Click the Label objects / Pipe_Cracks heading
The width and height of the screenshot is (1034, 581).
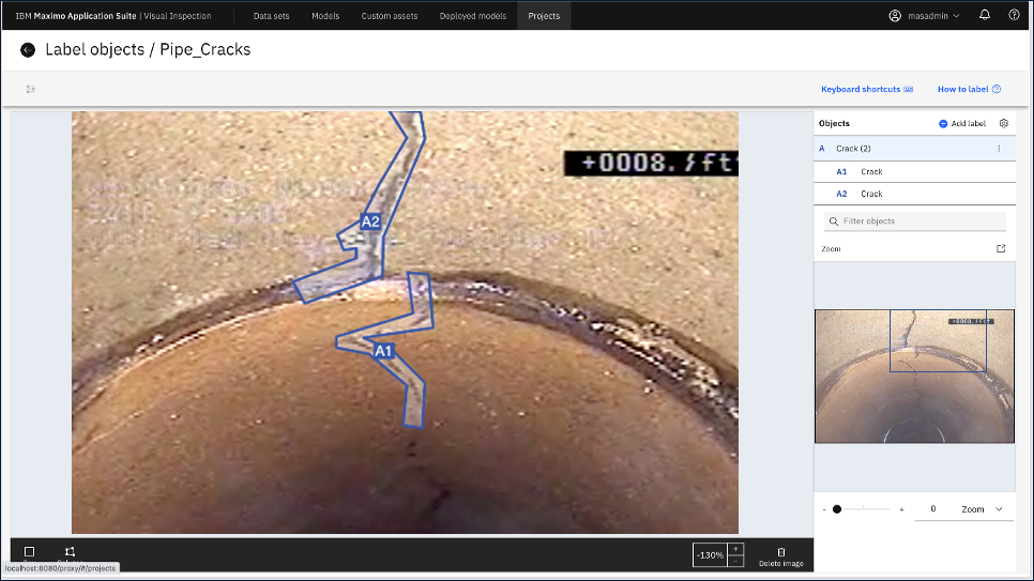[x=148, y=49]
